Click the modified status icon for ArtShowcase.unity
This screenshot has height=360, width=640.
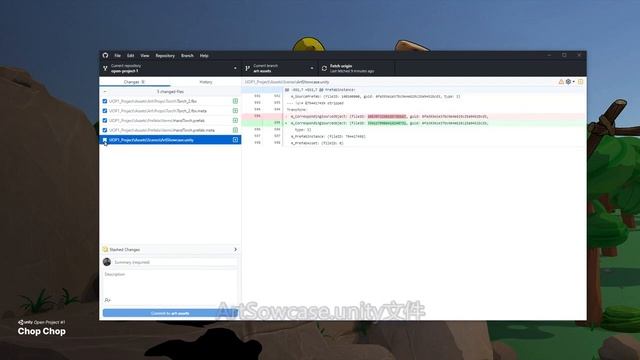[236, 140]
